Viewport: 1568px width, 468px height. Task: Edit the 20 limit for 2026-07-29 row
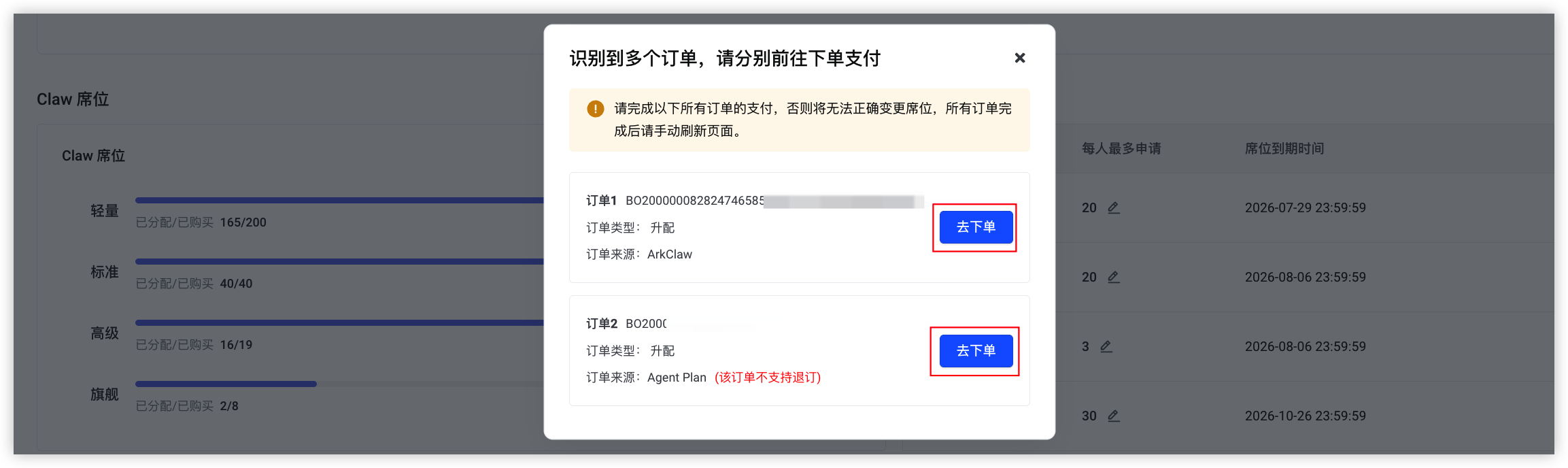pyautogui.click(x=1113, y=207)
